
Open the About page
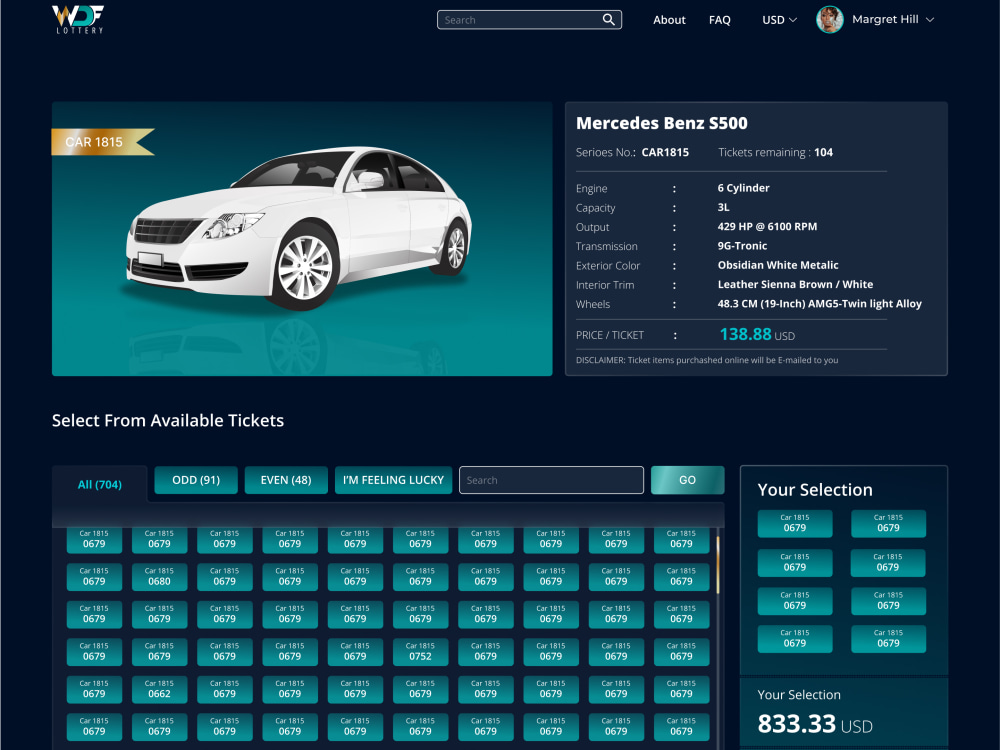(669, 20)
